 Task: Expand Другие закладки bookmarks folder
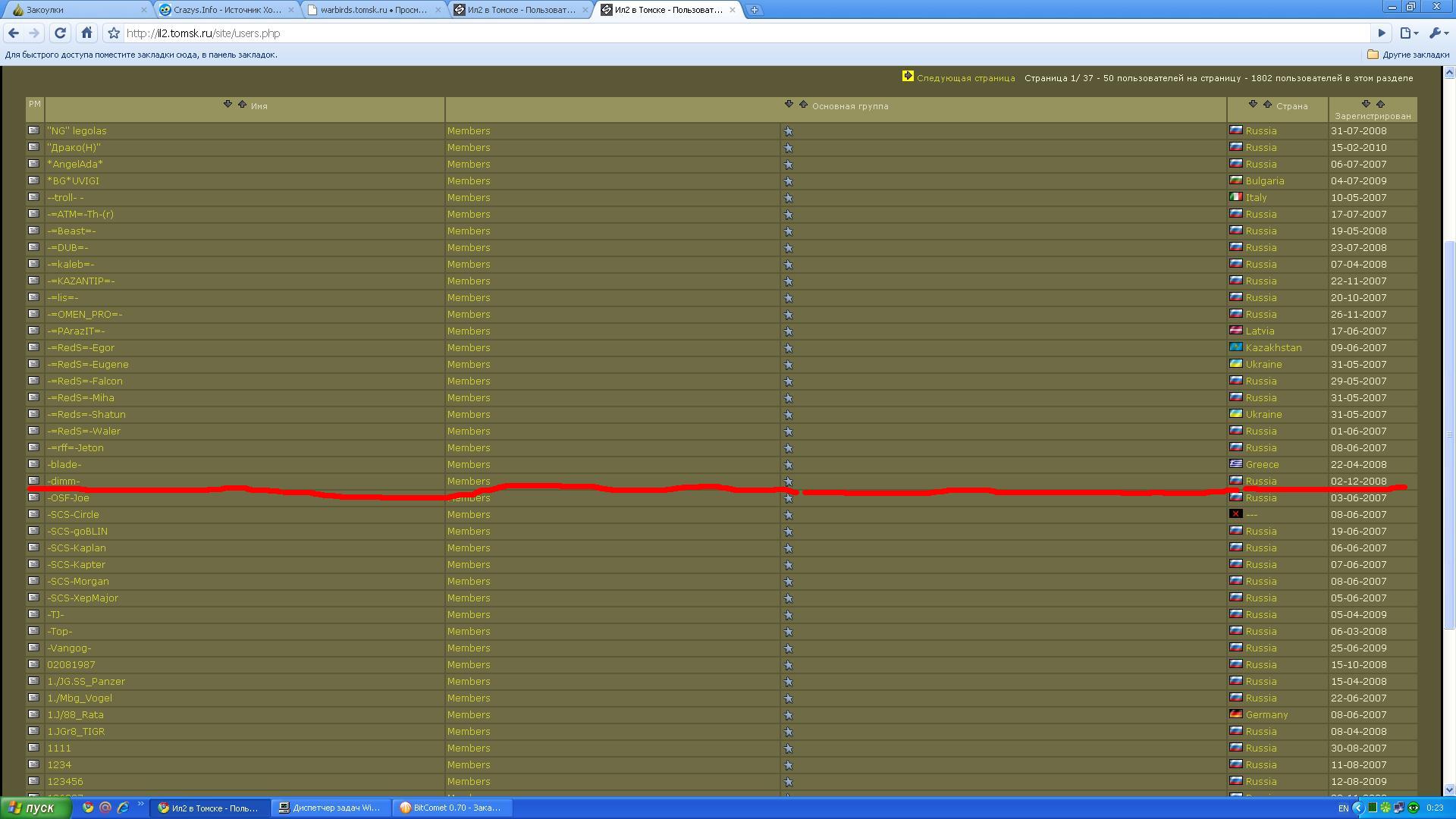click(1408, 55)
